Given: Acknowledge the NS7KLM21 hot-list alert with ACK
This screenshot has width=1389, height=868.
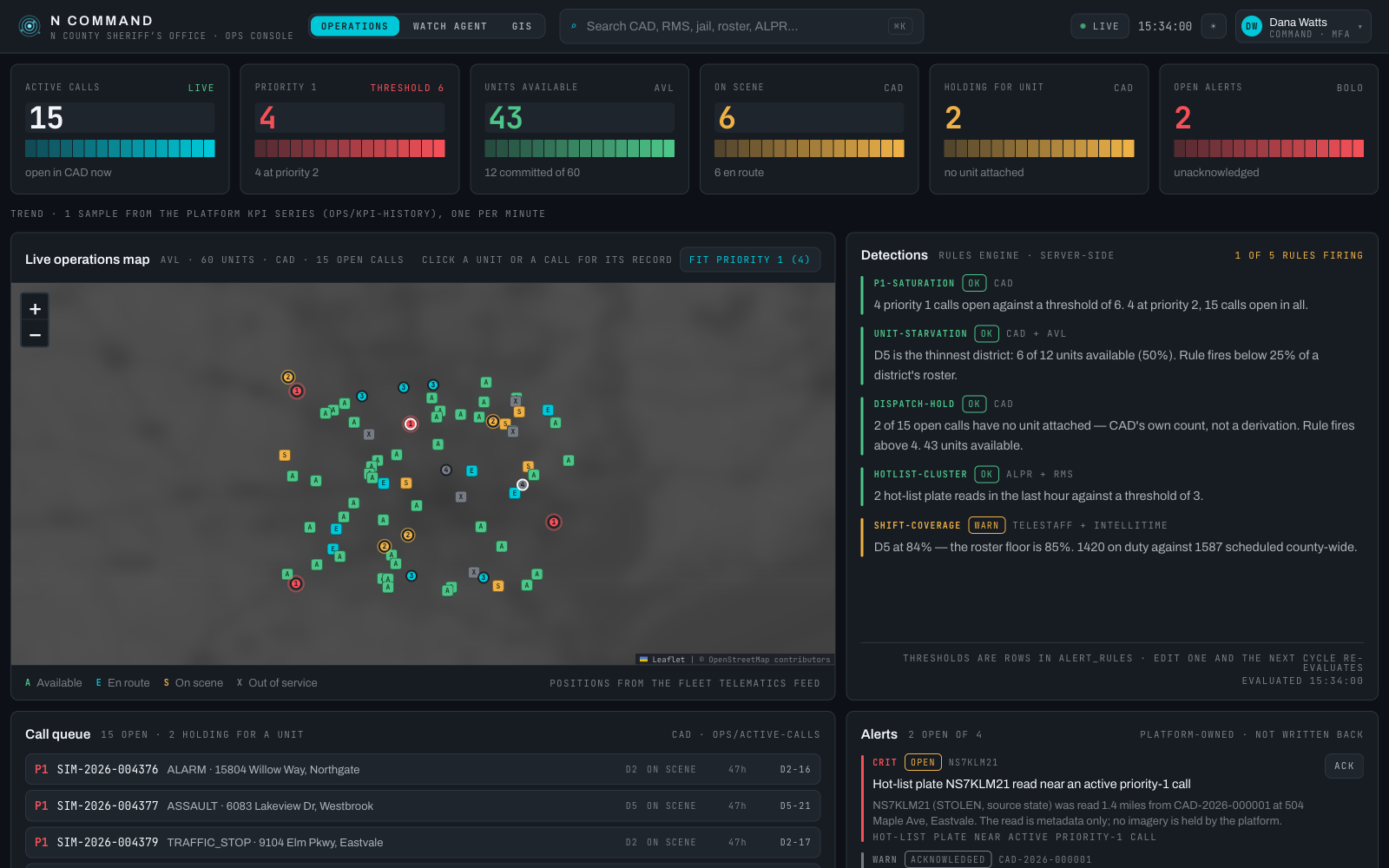Looking at the screenshot, I should coord(1344,766).
